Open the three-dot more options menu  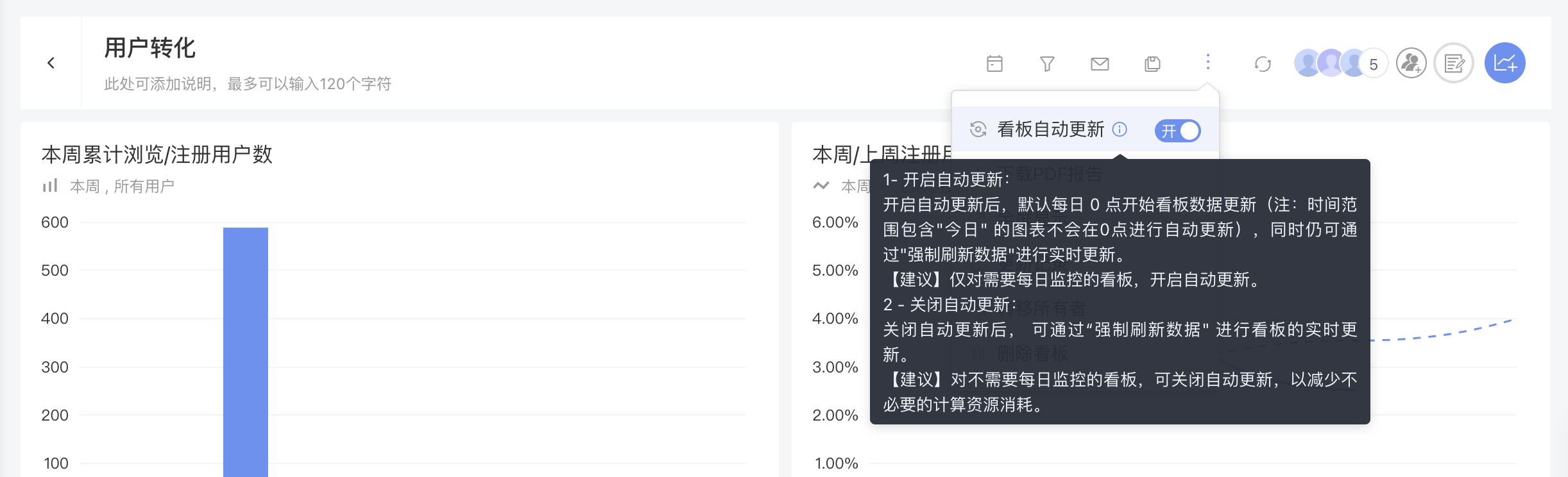1207,62
